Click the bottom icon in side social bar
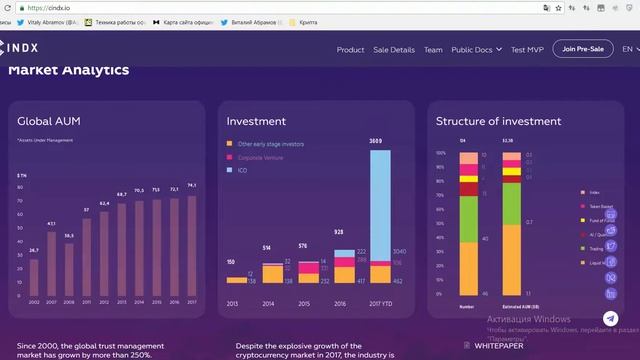640x360 pixels. tap(611, 293)
